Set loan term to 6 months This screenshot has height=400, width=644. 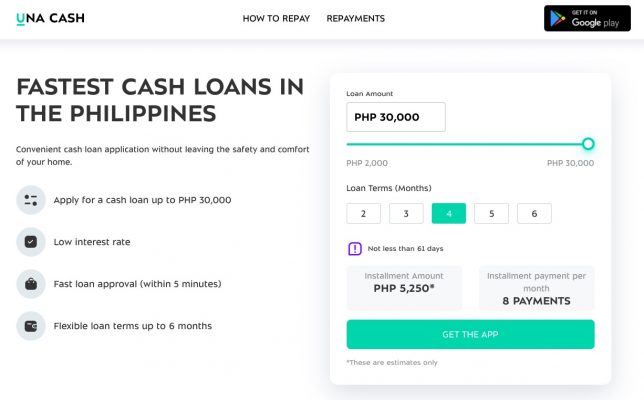coord(534,213)
